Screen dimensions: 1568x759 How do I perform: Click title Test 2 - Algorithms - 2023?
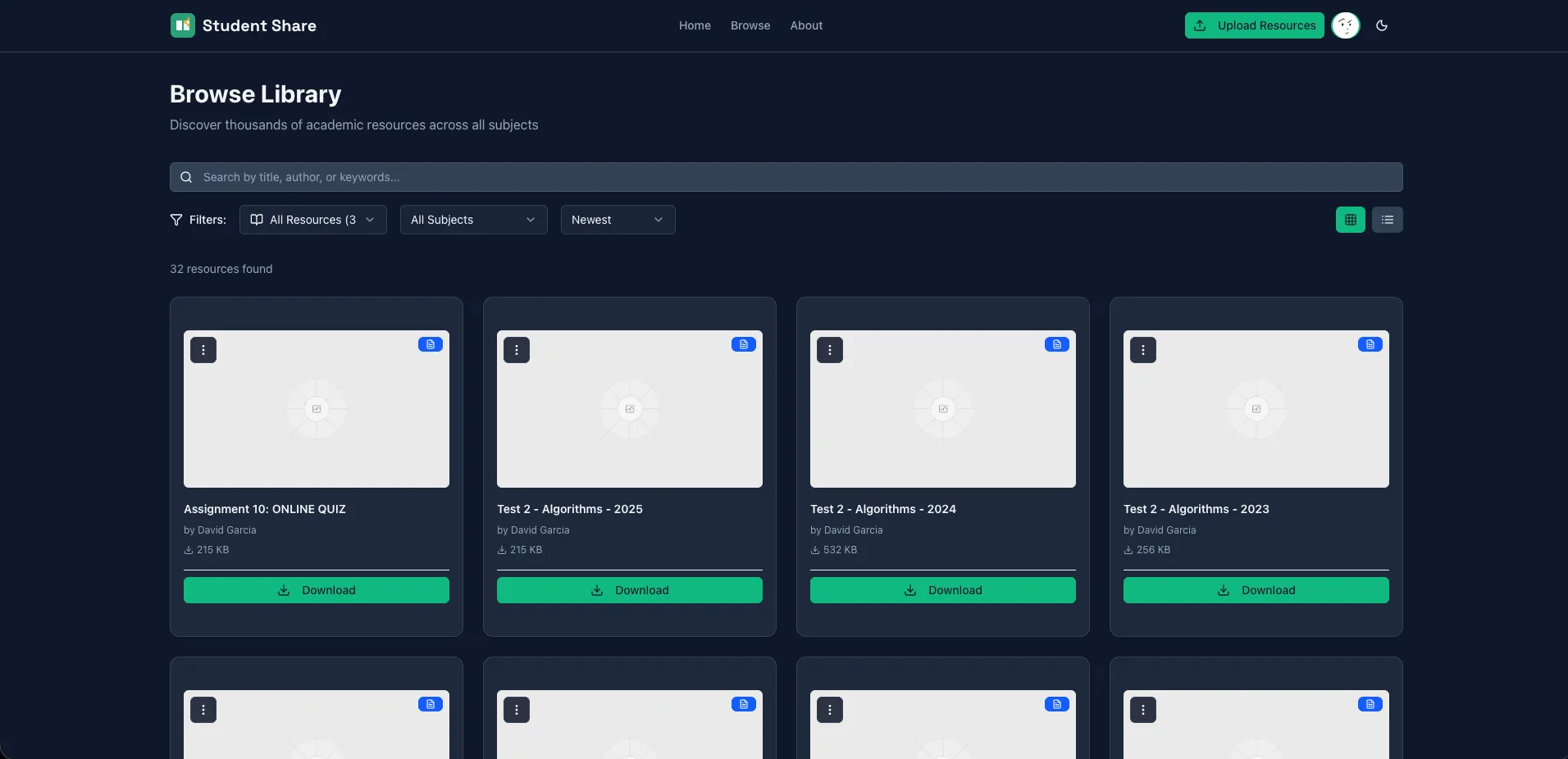click(x=1197, y=509)
